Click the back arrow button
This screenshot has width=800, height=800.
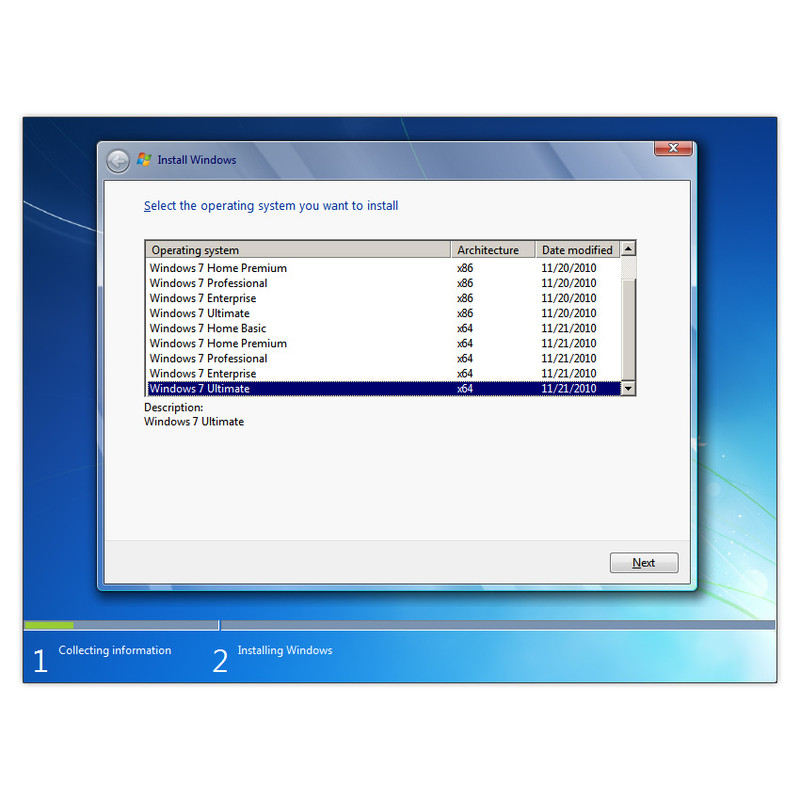(x=118, y=162)
